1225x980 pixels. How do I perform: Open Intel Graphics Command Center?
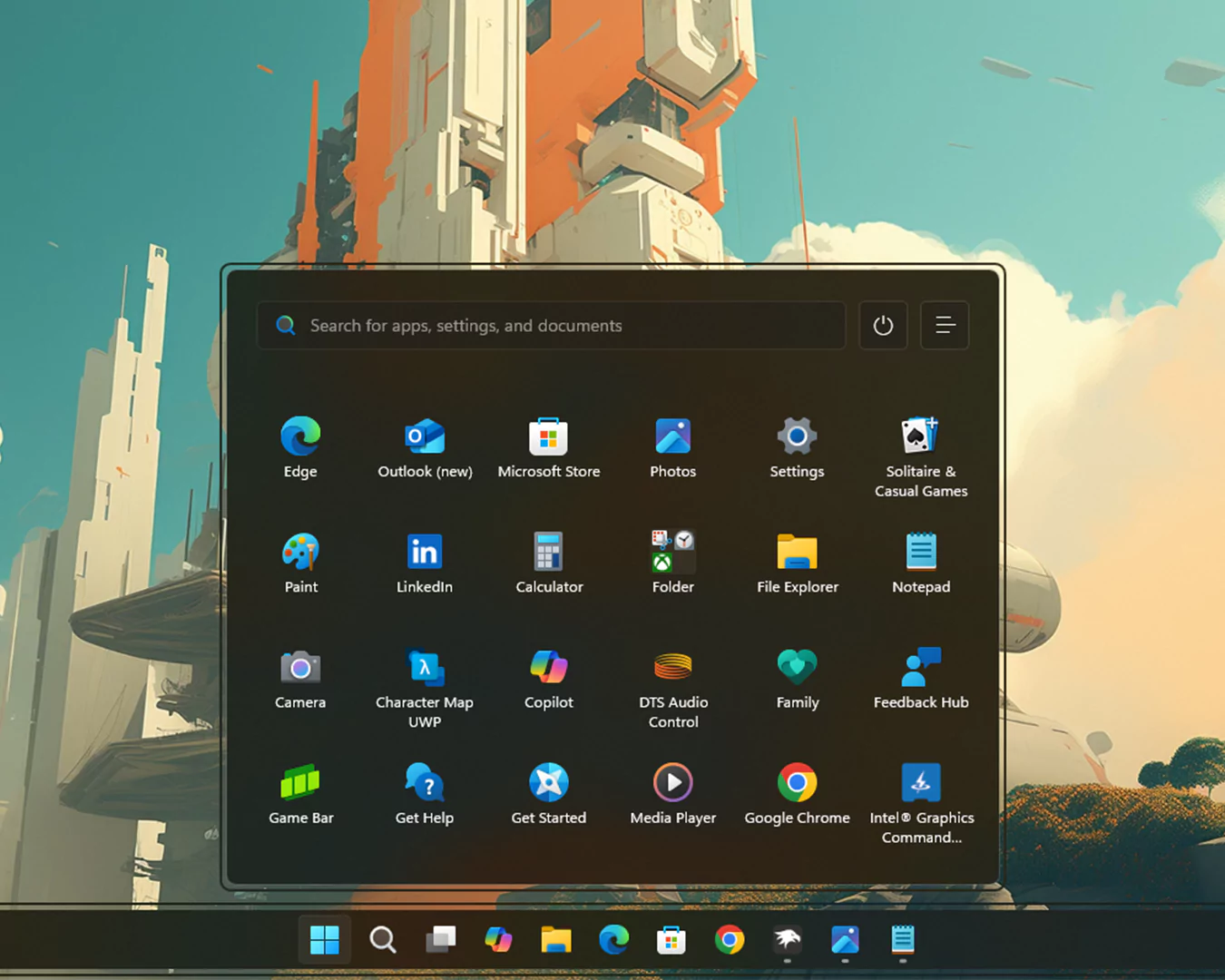pyautogui.click(x=921, y=803)
